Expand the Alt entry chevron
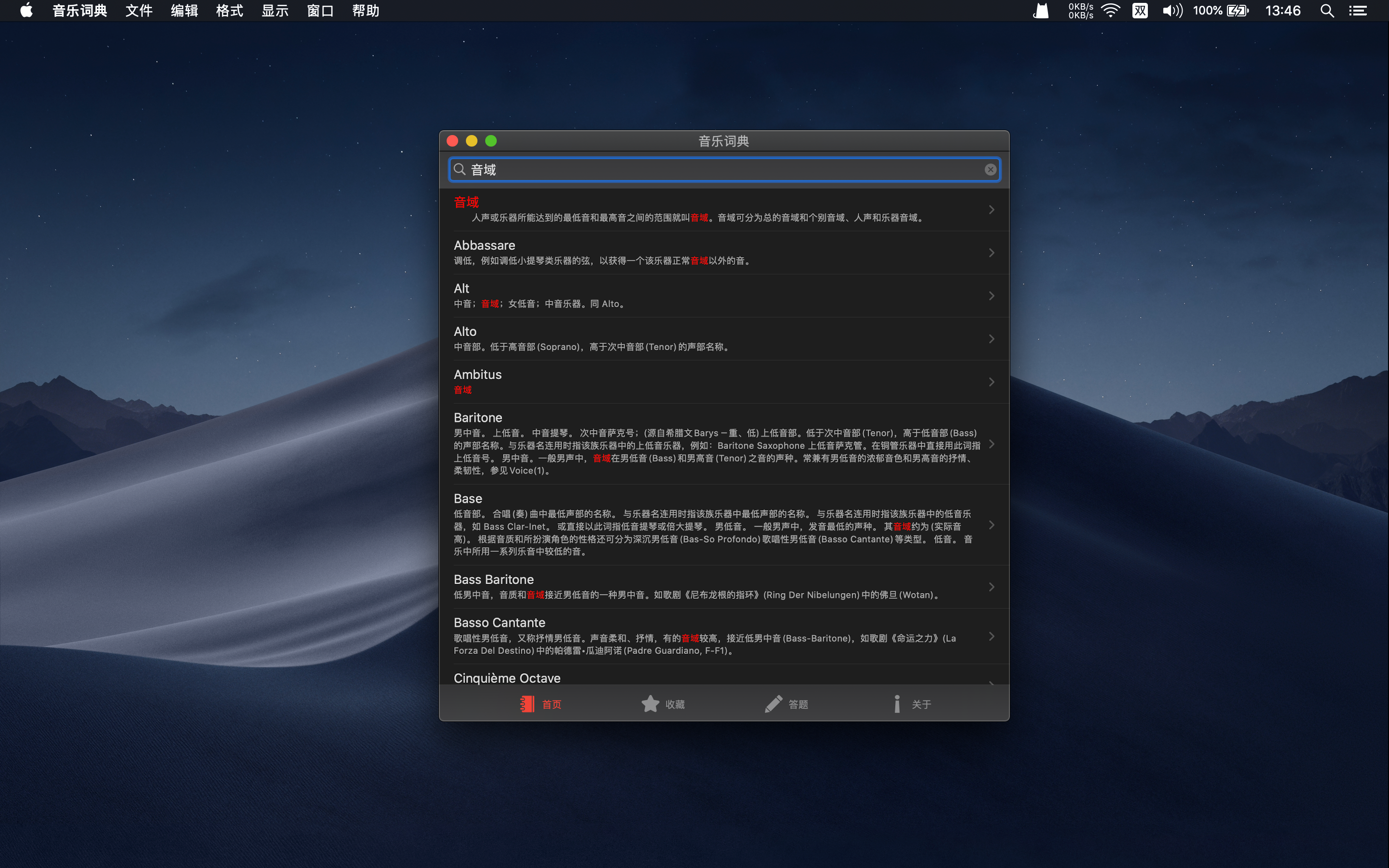 [991, 296]
